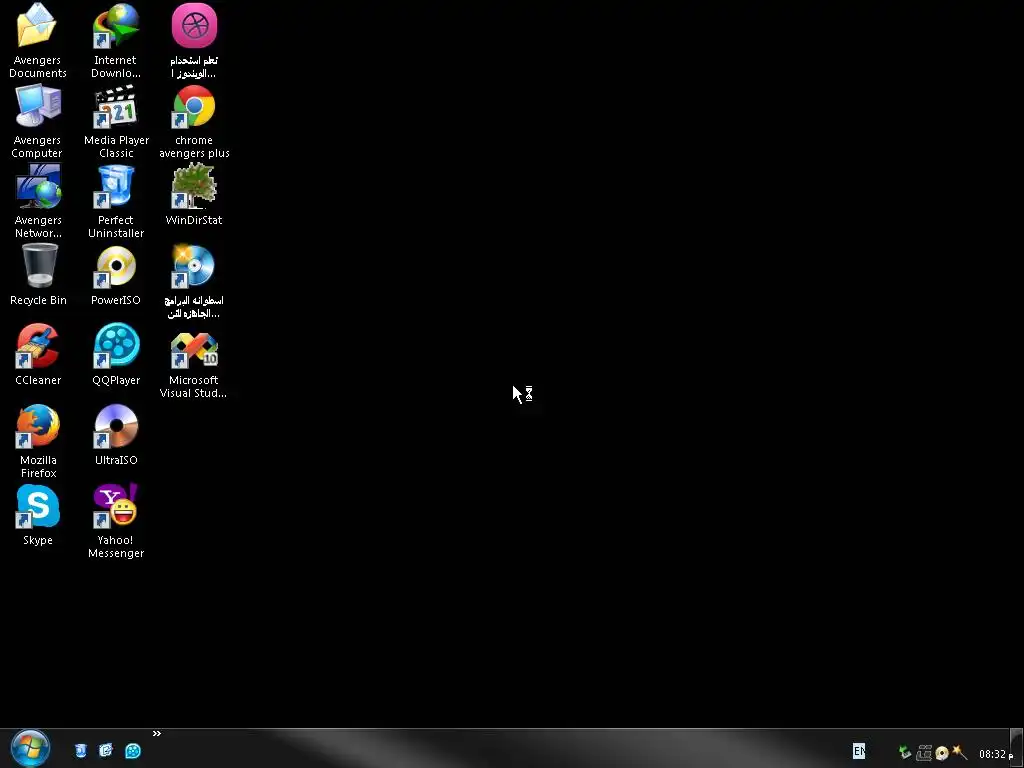The height and width of the screenshot is (768, 1024).
Task: Select the chrome avengers plus shortcut
Action: (194, 106)
